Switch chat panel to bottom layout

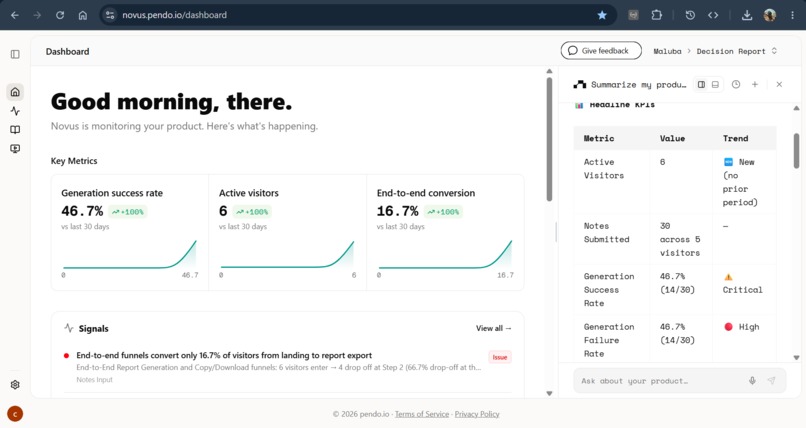tap(715, 84)
